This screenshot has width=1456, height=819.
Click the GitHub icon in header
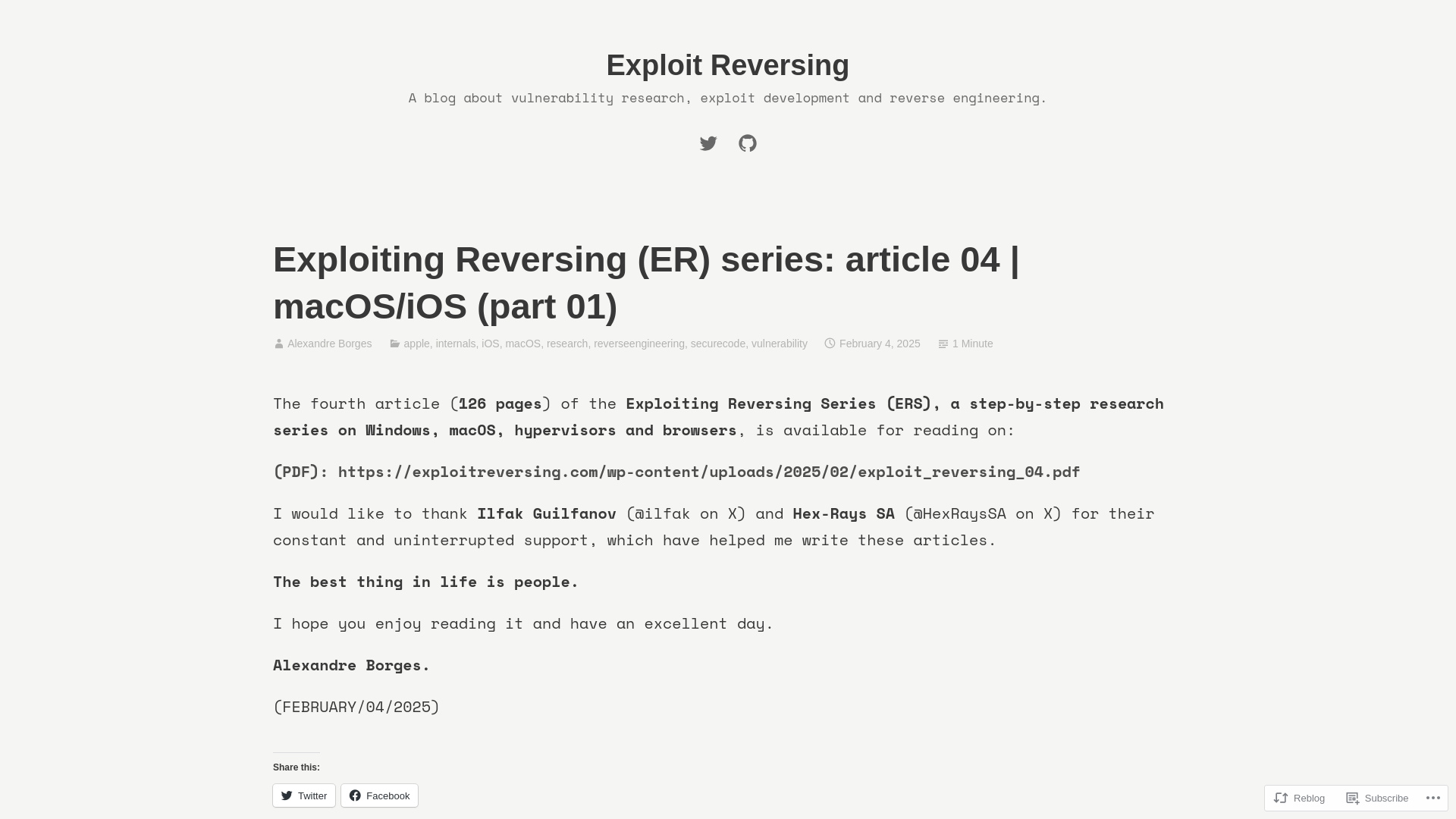(x=747, y=143)
